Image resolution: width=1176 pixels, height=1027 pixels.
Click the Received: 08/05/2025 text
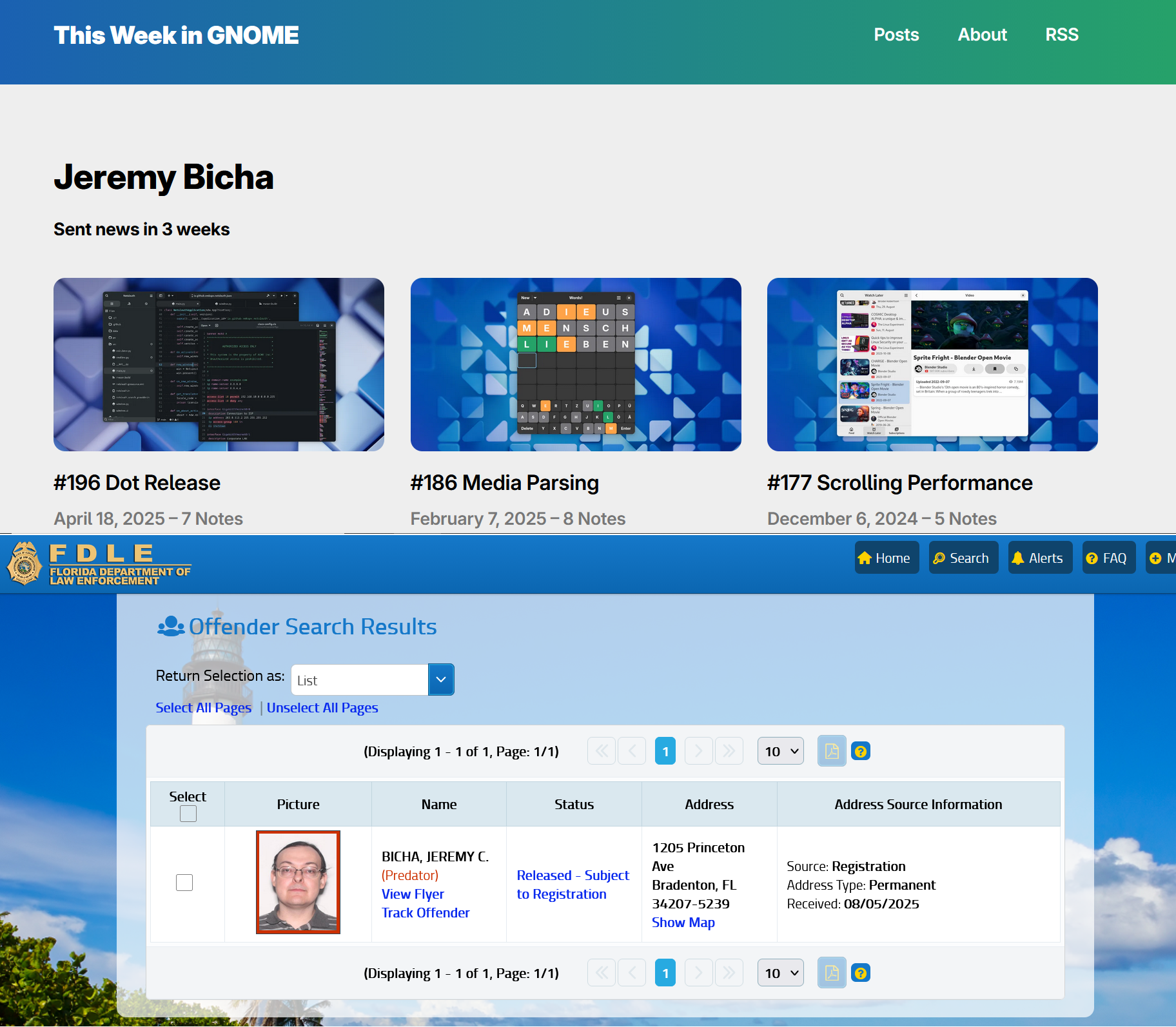(853, 904)
